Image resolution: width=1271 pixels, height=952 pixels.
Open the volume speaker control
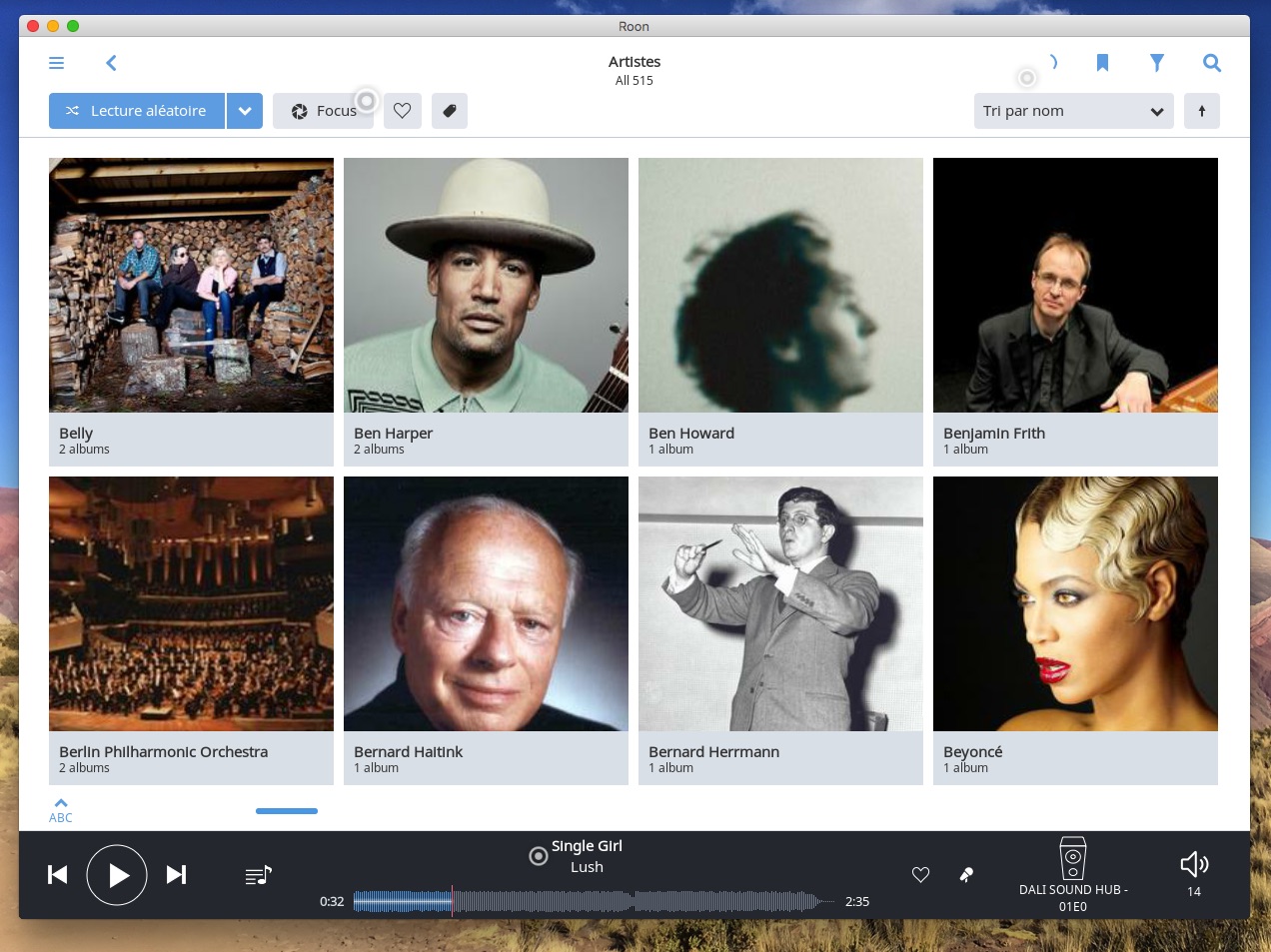pos(1194,864)
